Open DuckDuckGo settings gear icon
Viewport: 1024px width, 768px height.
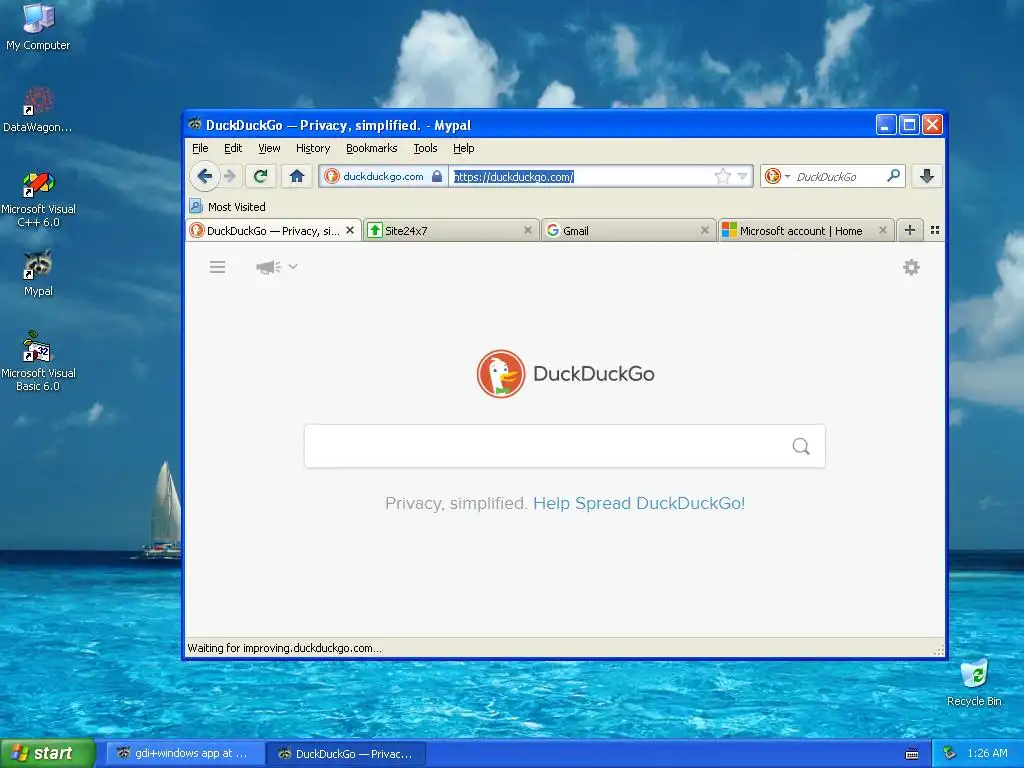tap(911, 267)
